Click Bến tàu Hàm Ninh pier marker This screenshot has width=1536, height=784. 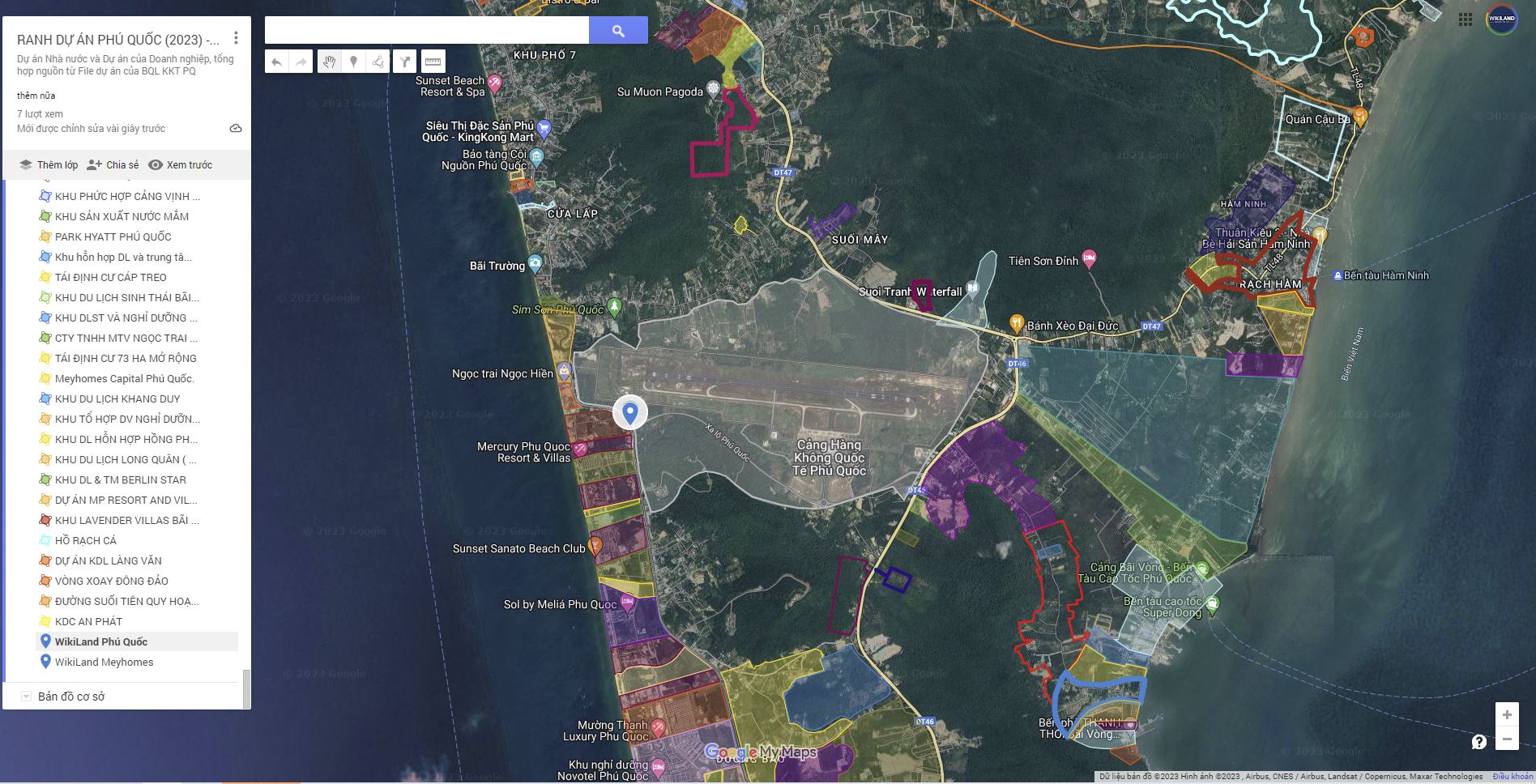click(1338, 276)
